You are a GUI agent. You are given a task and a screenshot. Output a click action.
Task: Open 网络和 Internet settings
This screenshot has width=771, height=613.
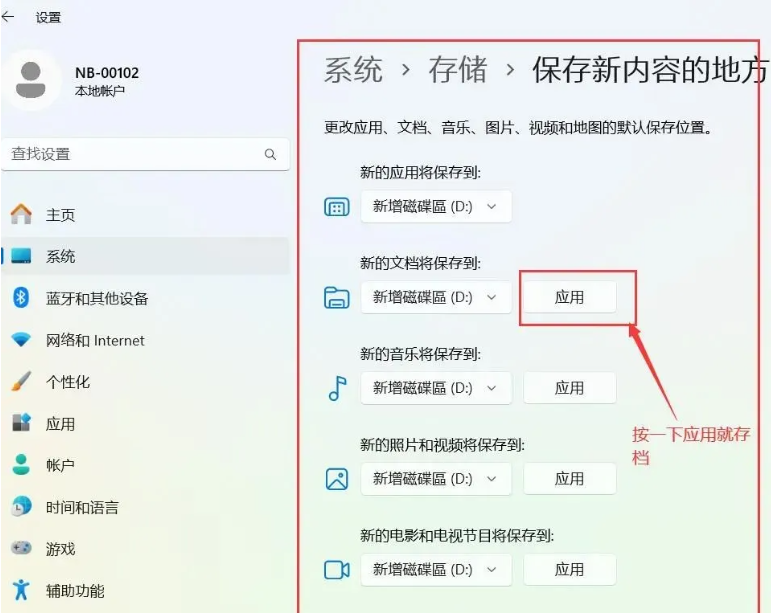146,340
